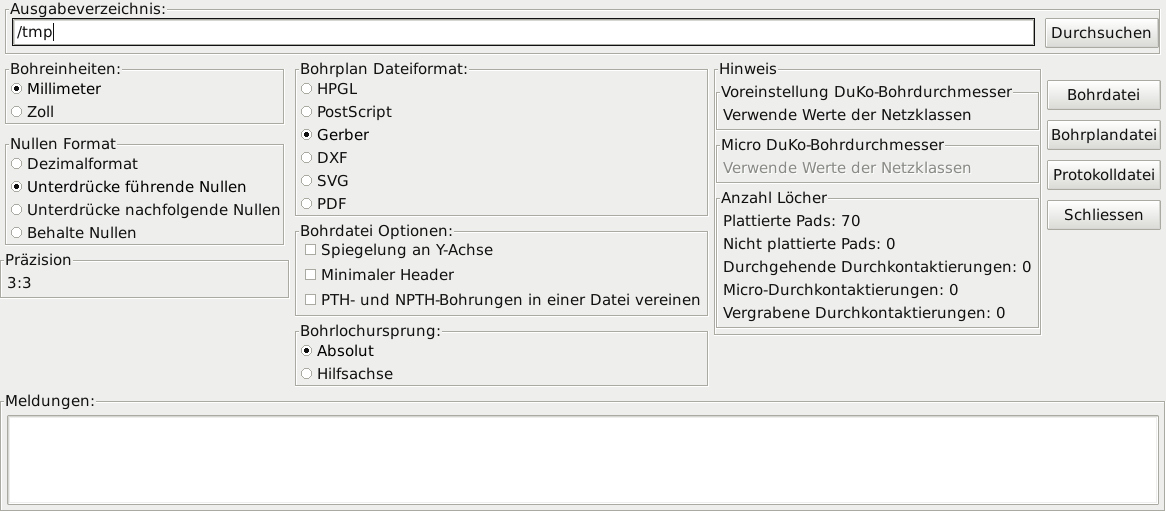Generate the Bohrdatei drill file
1166x512 pixels.
pyautogui.click(x=1103, y=96)
